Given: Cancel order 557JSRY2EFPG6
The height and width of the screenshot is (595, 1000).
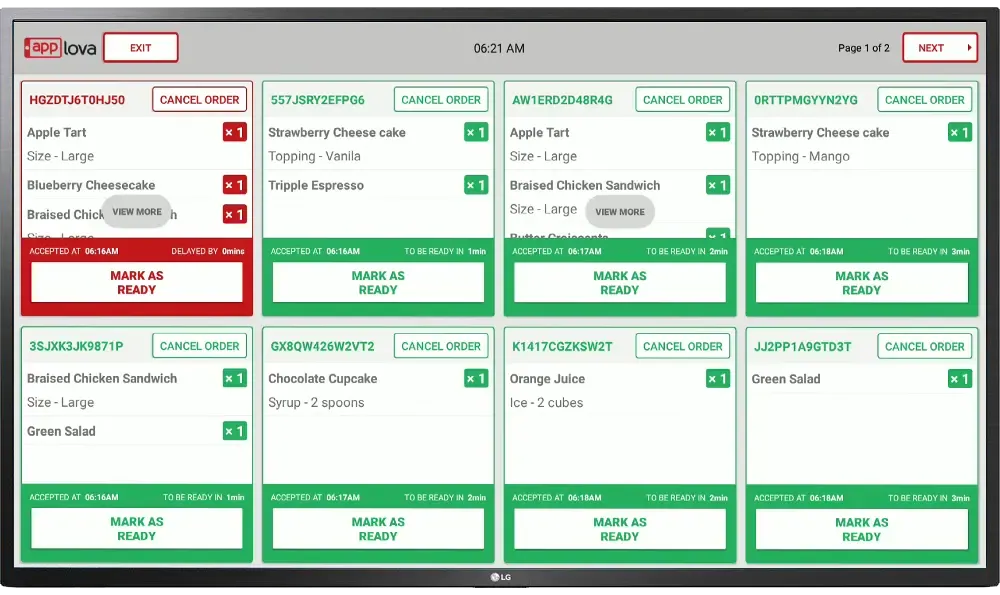Looking at the screenshot, I should click(x=441, y=99).
